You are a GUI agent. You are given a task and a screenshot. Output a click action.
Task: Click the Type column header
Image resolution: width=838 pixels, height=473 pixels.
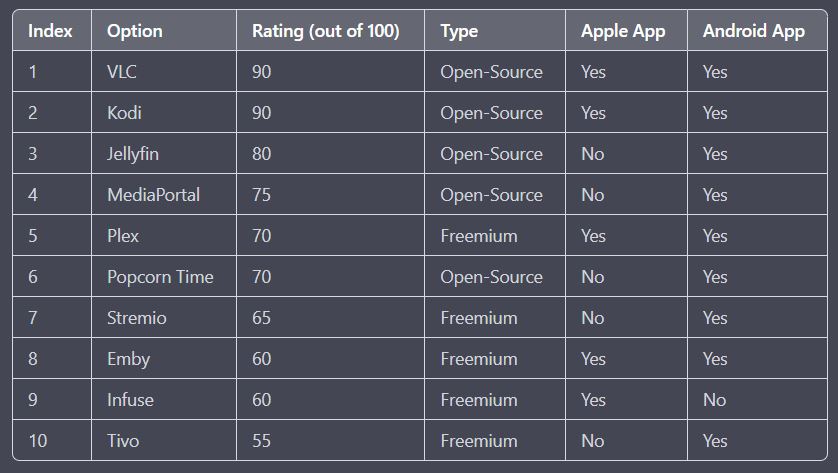[x=459, y=31]
